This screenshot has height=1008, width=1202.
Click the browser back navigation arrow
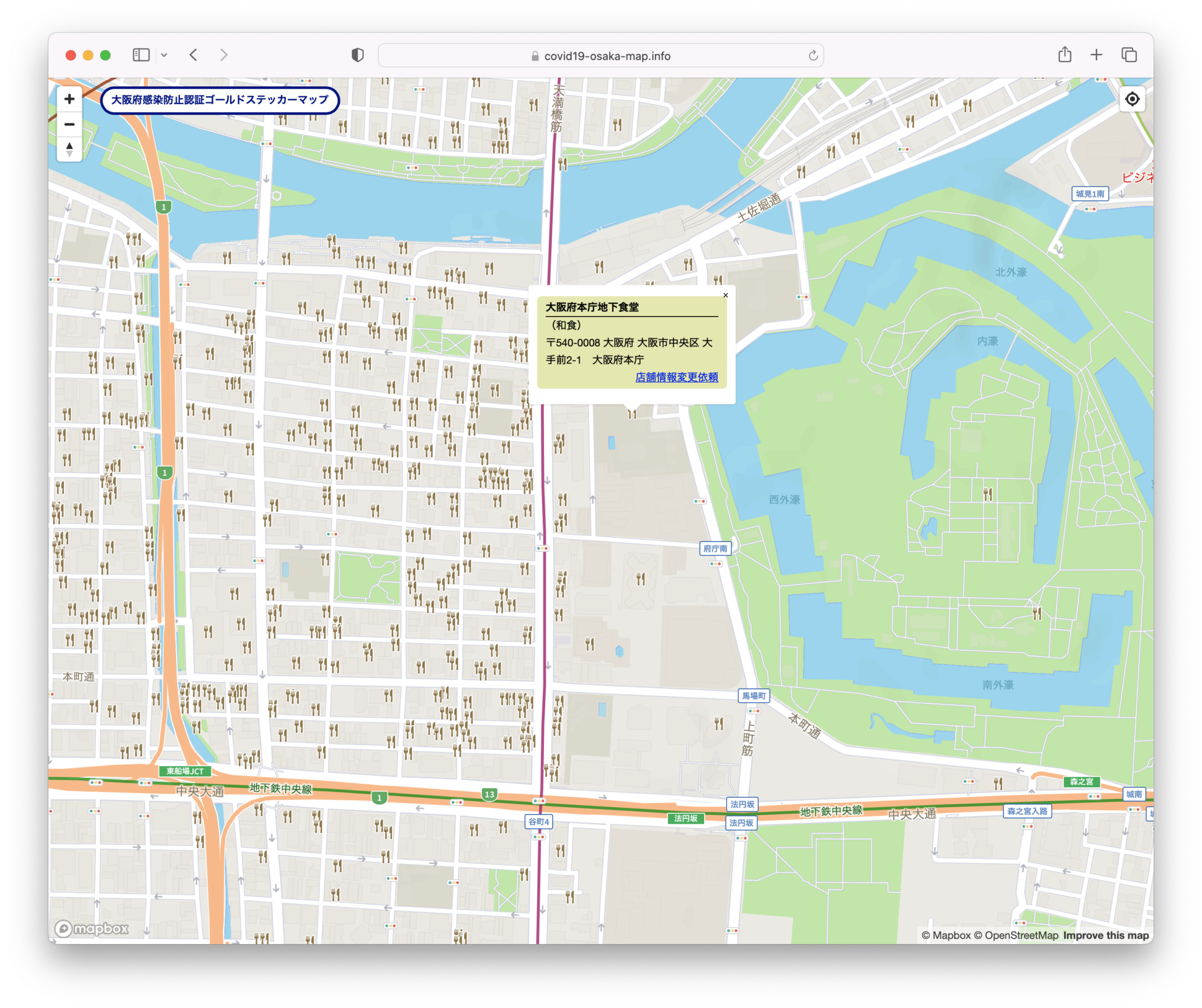(194, 55)
